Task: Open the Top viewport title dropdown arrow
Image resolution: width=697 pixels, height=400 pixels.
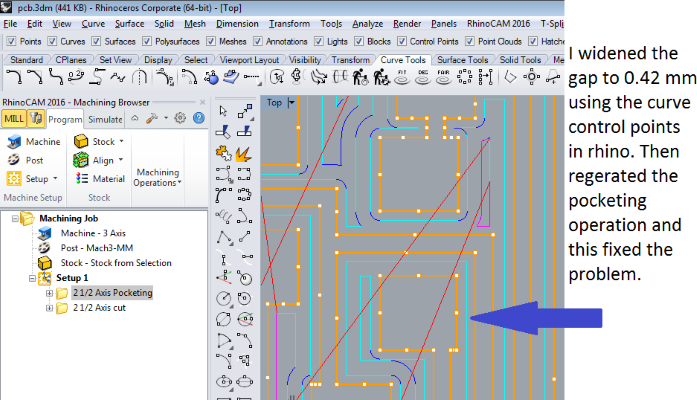Action: click(x=291, y=103)
